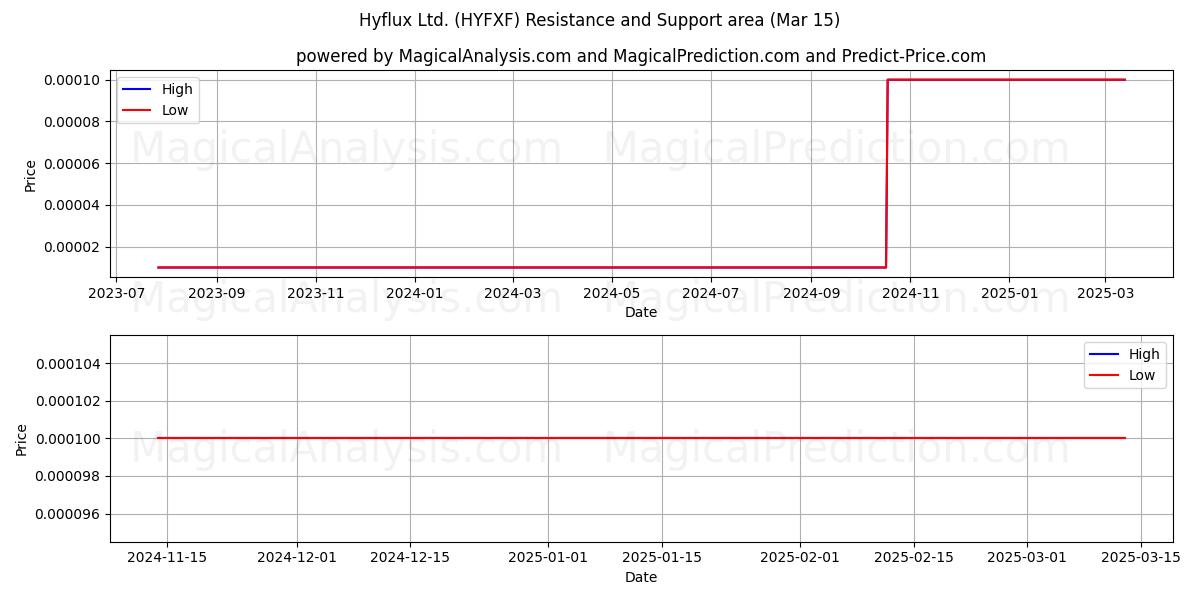Screen dimensions: 1200x600
Task: Click the bottom chart y-axis value 0.000096
Action: pyautogui.click(x=69, y=514)
